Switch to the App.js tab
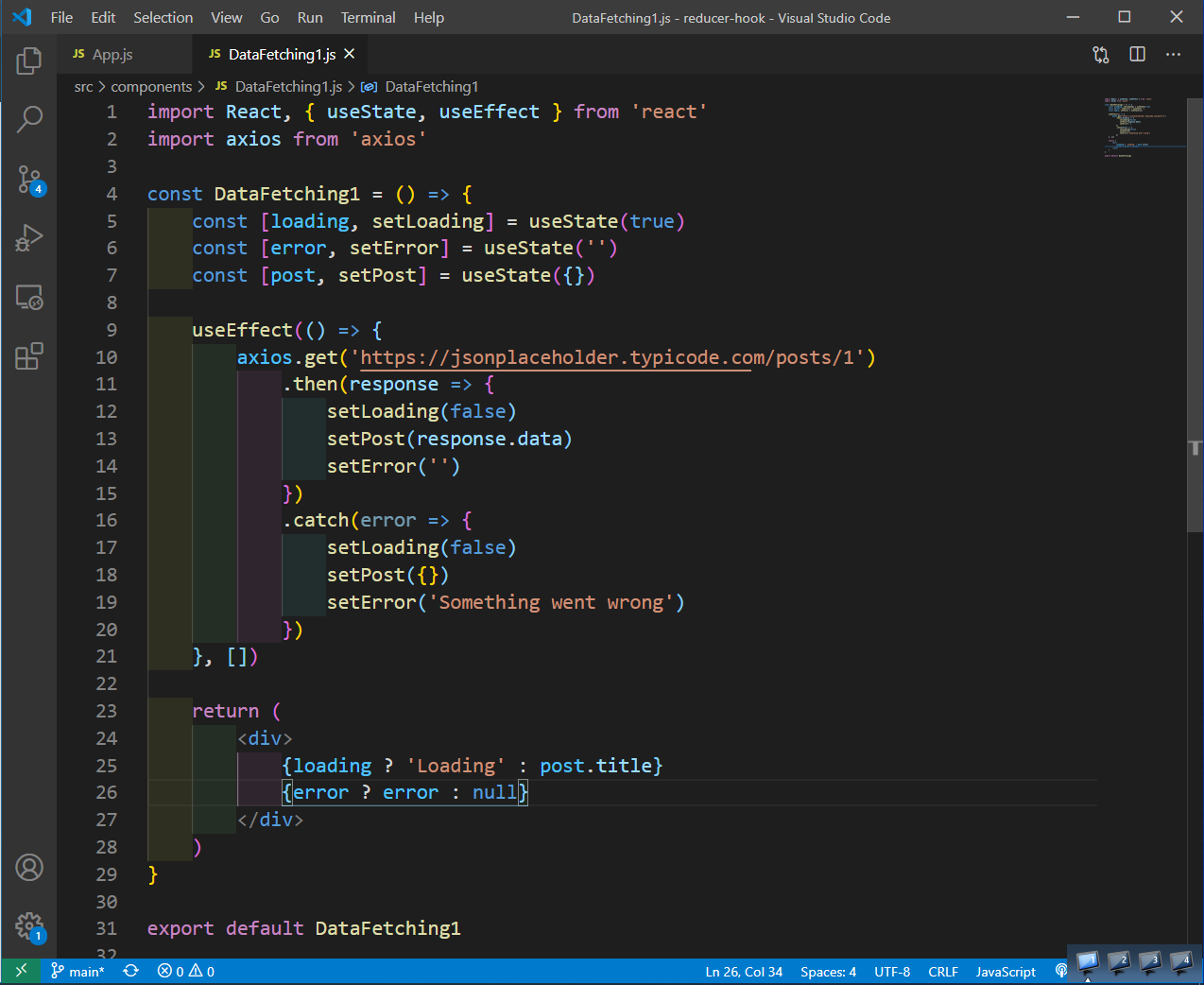 pos(124,55)
